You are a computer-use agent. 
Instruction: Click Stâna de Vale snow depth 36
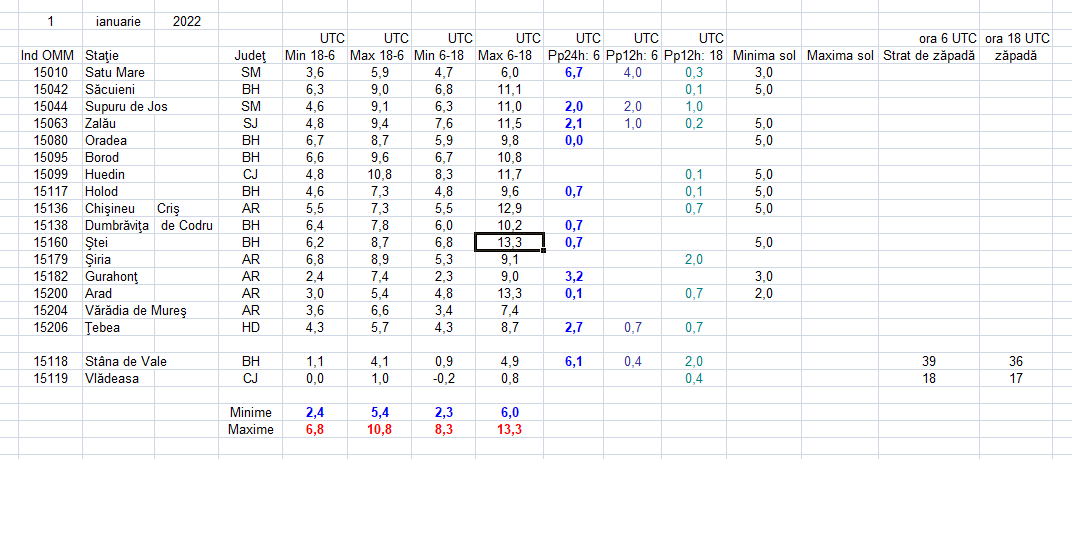click(x=1017, y=362)
